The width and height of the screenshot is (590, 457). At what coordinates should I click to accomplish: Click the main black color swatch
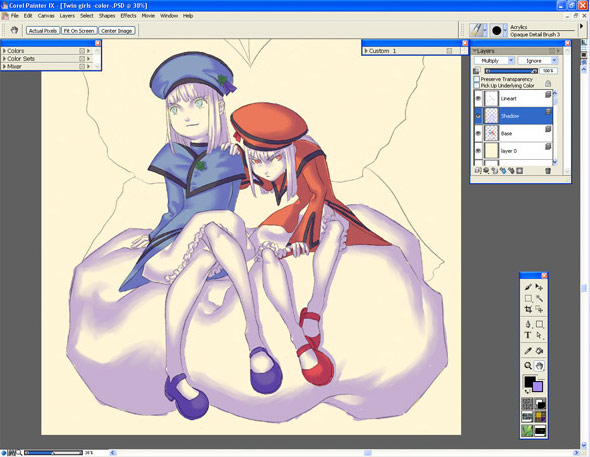pyautogui.click(x=530, y=381)
